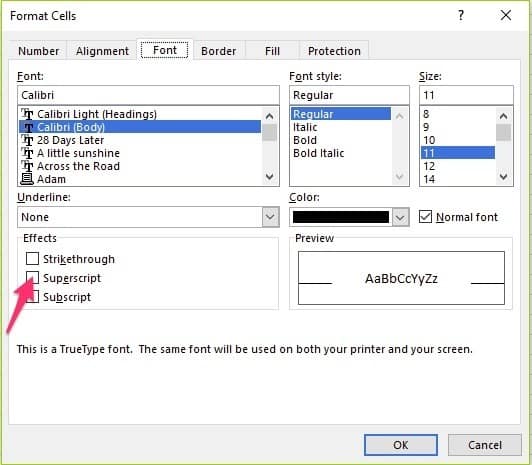532x465 pixels.
Task: Click the Help question mark icon
Action: (x=461, y=15)
